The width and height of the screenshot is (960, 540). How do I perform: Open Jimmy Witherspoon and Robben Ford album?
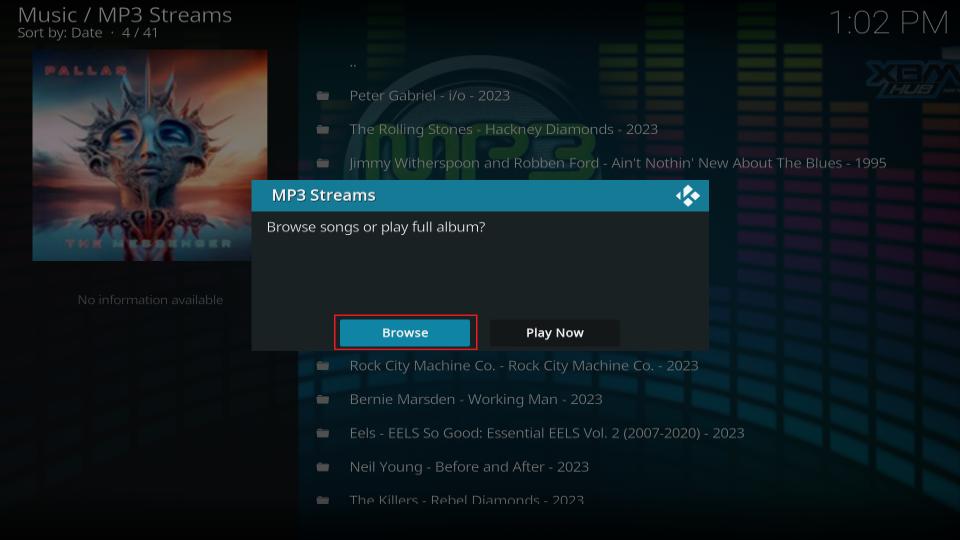(x=618, y=163)
